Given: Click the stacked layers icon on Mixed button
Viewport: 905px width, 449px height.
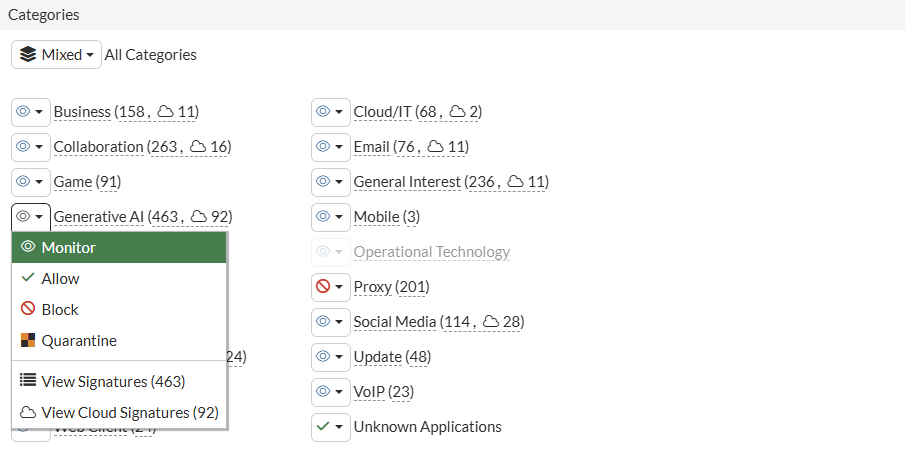Looking at the screenshot, I should coord(28,55).
